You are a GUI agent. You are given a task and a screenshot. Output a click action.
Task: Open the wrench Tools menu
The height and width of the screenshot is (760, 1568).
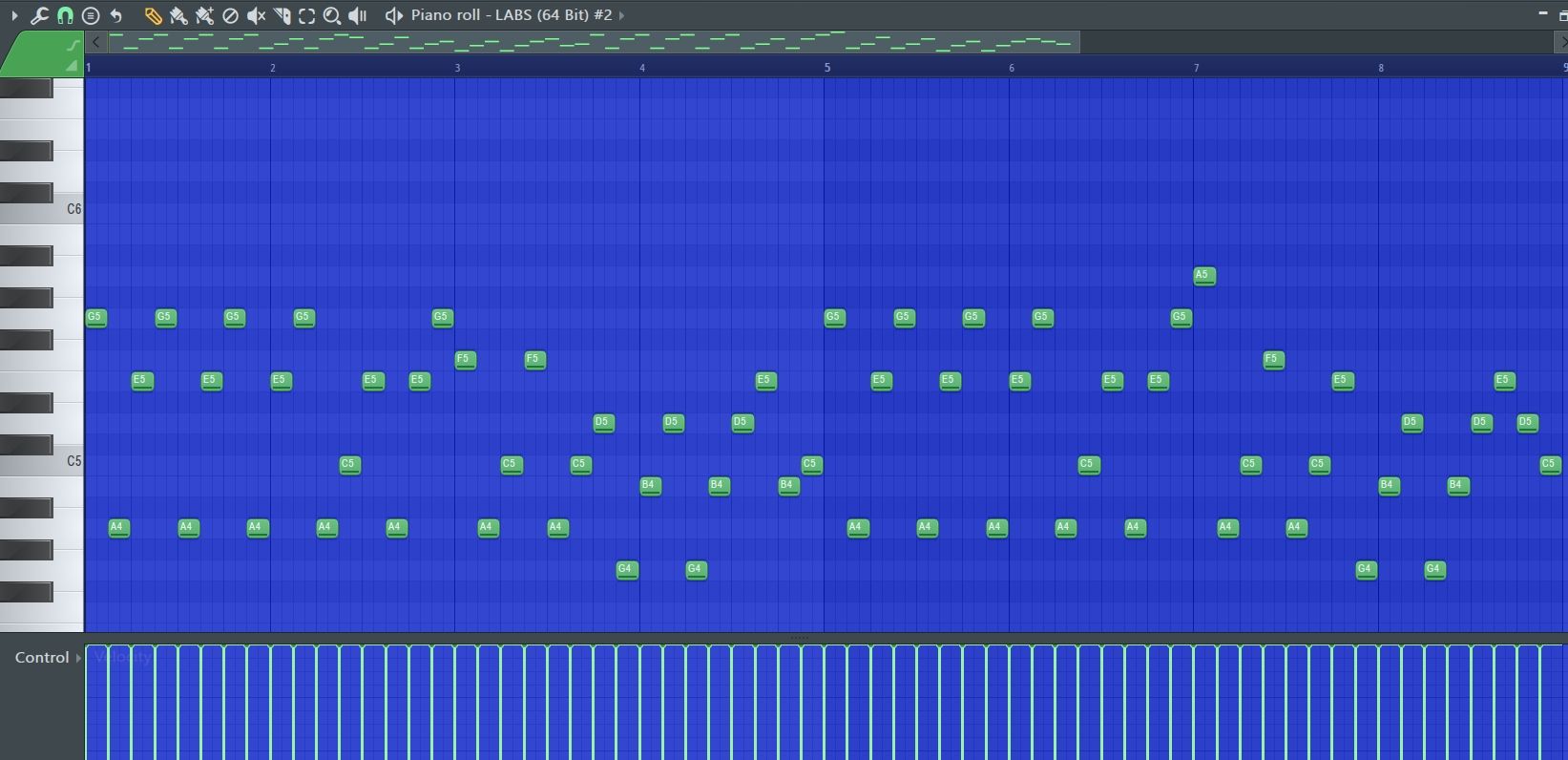(39, 15)
